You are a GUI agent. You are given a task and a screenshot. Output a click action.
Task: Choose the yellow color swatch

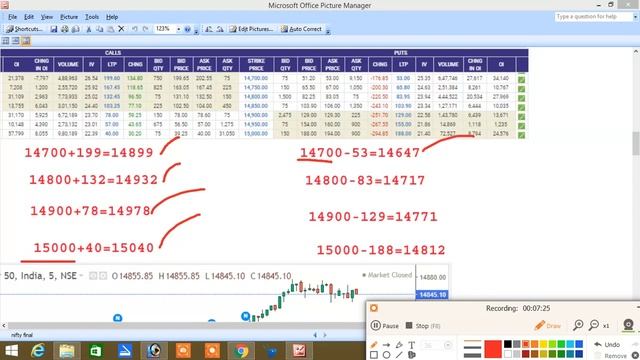tap(543, 344)
